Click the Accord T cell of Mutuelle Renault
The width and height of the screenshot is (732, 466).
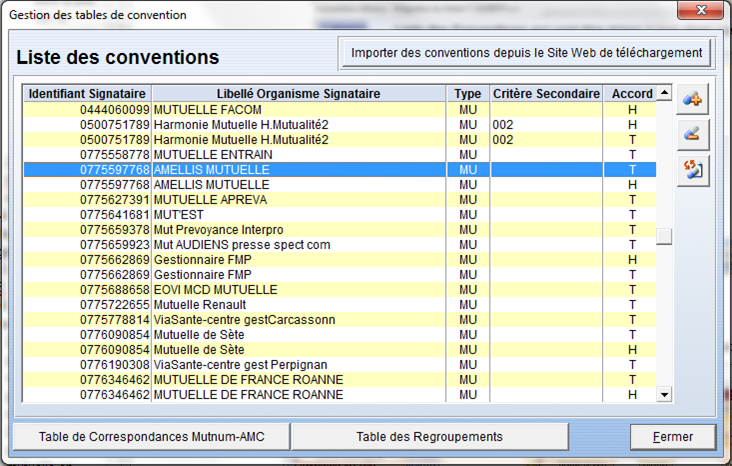coord(632,304)
